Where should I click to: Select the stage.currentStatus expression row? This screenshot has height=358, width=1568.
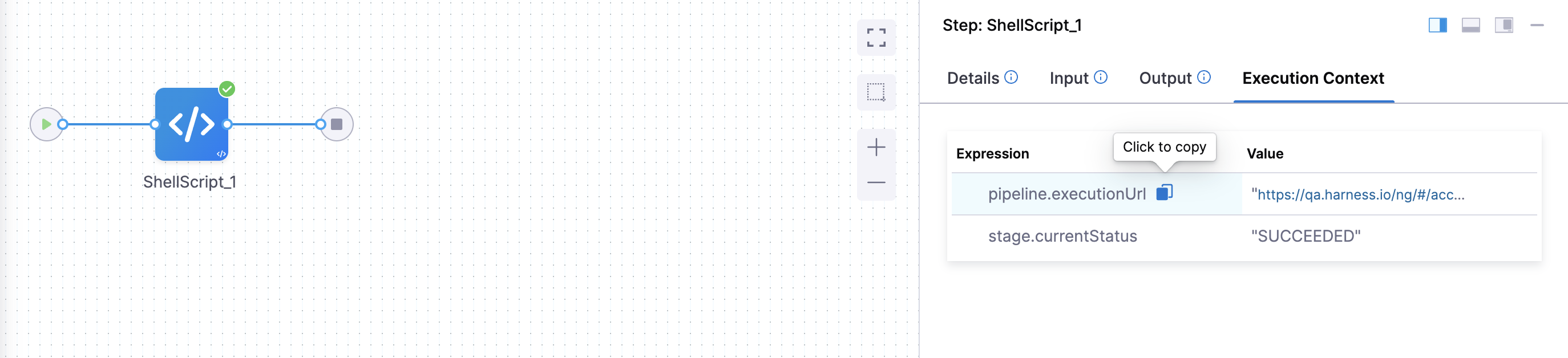pos(1062,236)
